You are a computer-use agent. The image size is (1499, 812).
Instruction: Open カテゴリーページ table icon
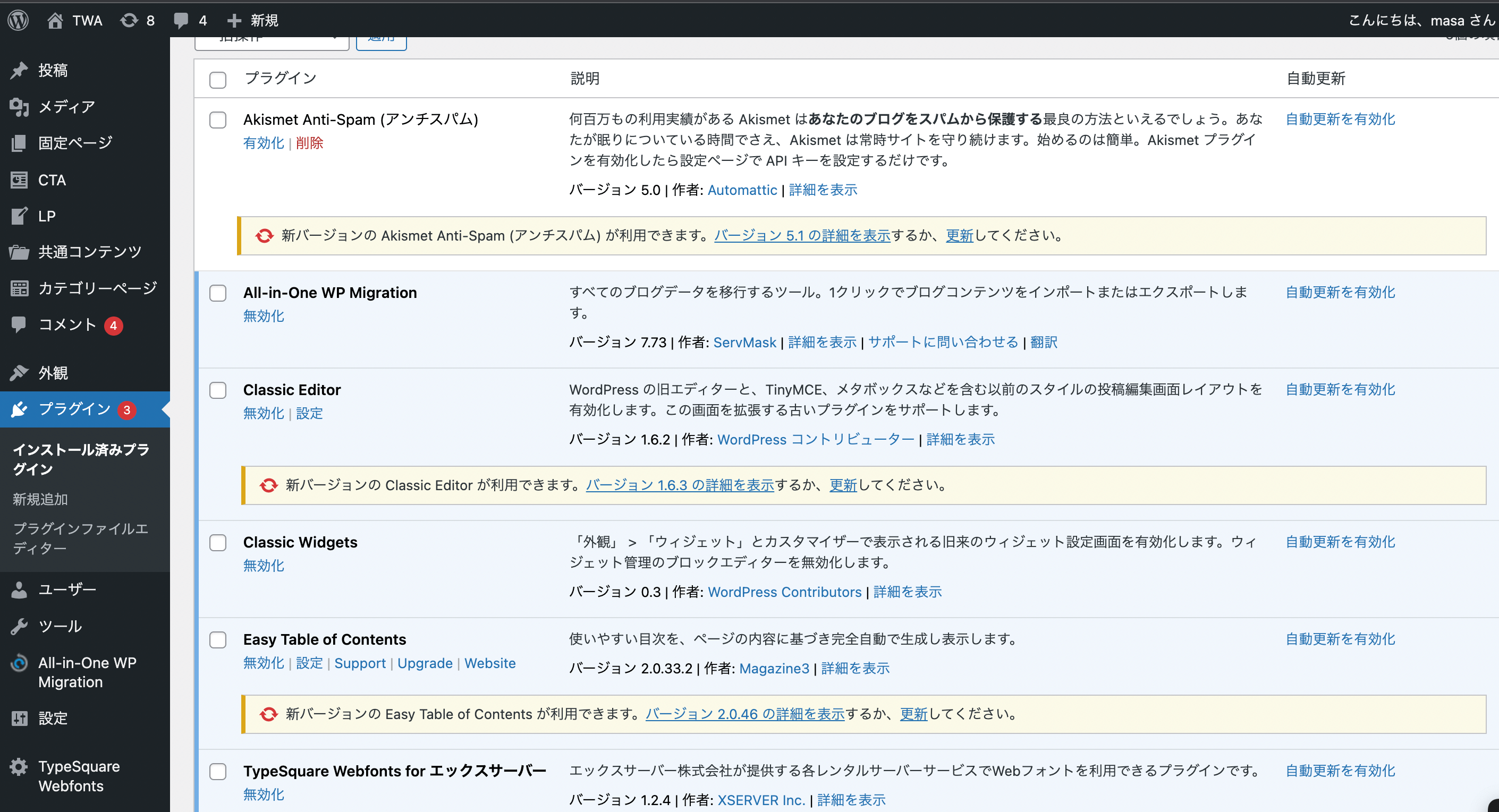19,288
